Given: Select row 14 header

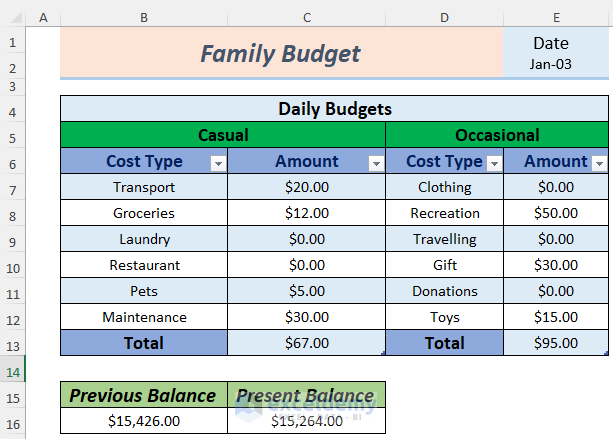Looking at the screenshot, I should coord(12,371).
